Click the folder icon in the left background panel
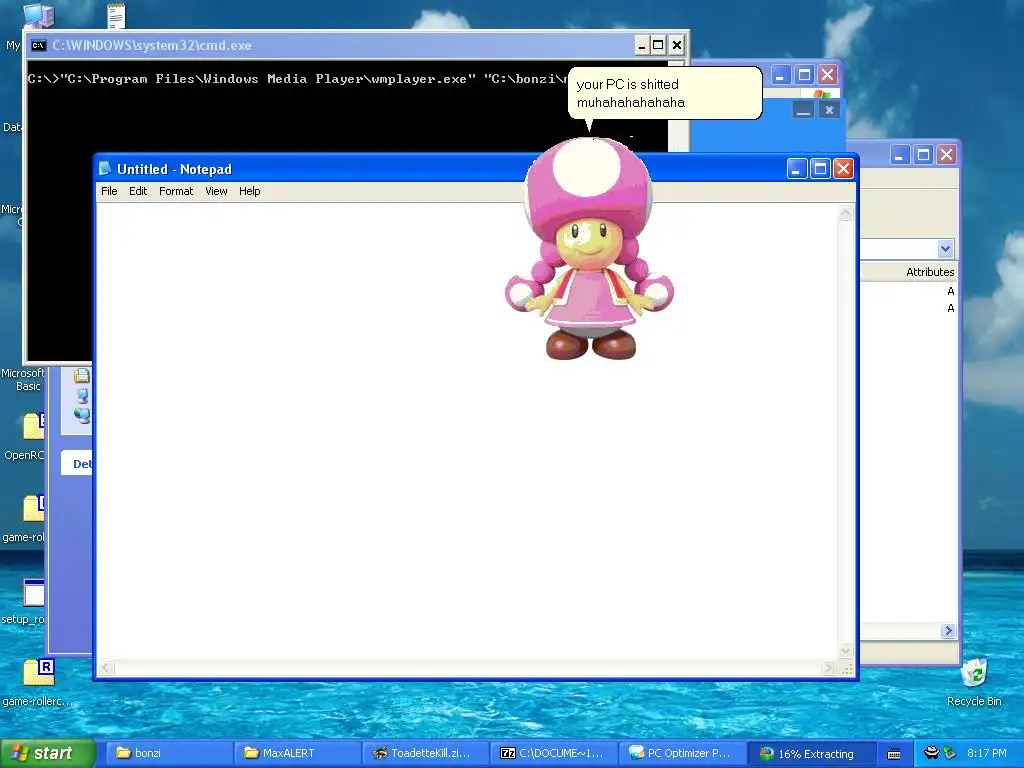The width and height of the screenshot is (1024, 768). click(82, 376)
